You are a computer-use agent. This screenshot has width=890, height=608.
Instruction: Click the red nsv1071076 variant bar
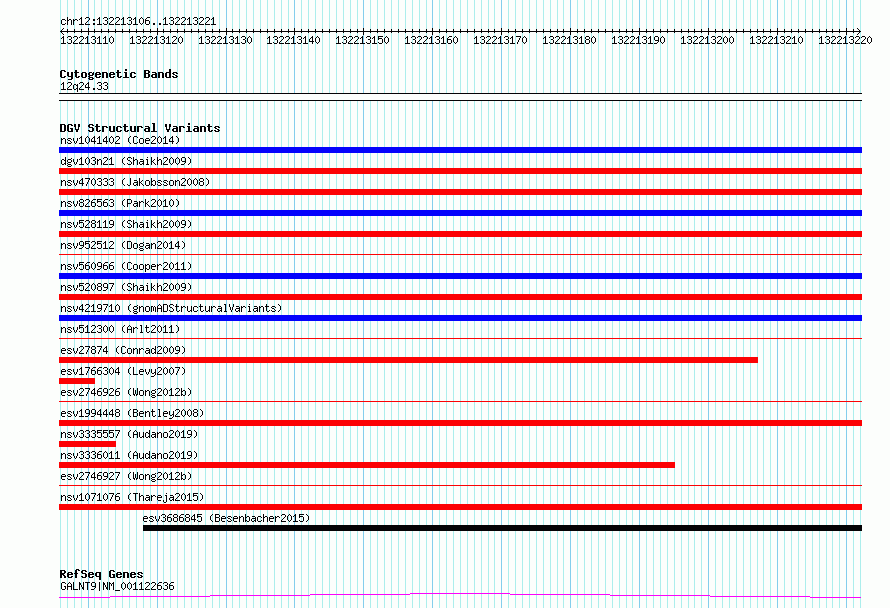click(460, 507)
